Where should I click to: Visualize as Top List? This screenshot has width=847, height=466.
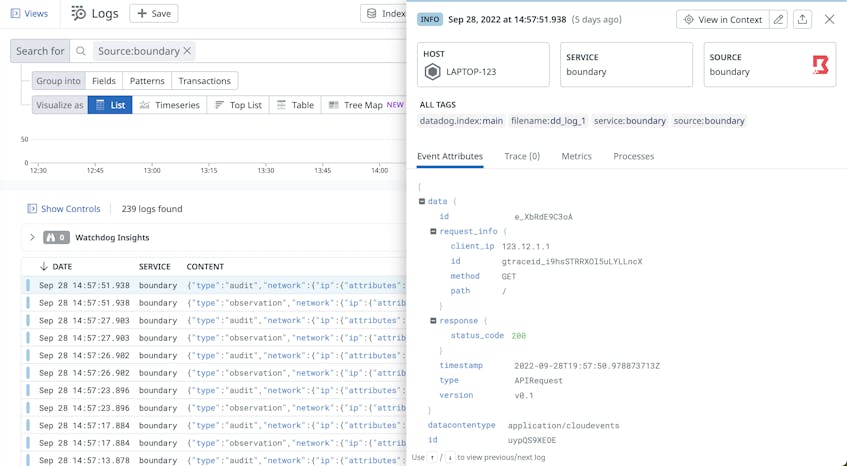pyautogui.click(x=238, y=105)
